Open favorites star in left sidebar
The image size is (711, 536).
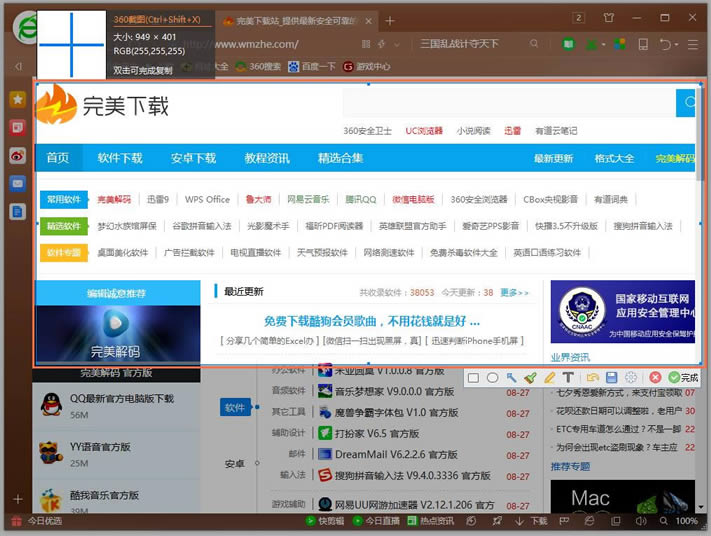click(18, 99)
